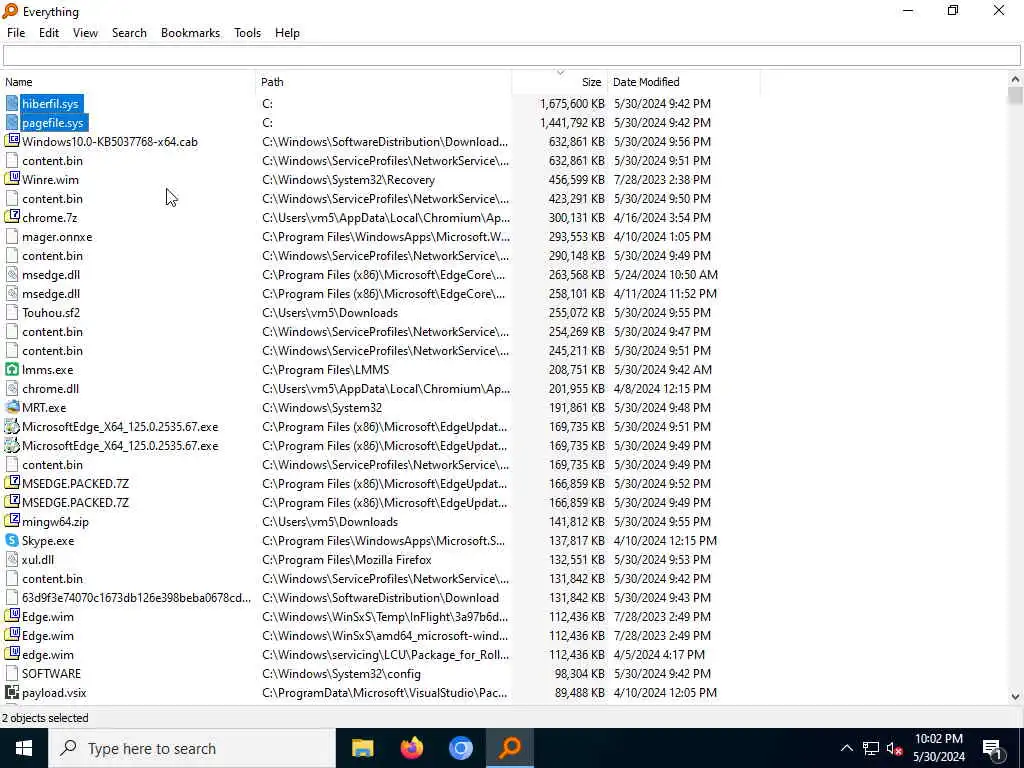Click the mager.onnxe file icon
This screenshot has height=768, width=1024.
pos(12,236)
